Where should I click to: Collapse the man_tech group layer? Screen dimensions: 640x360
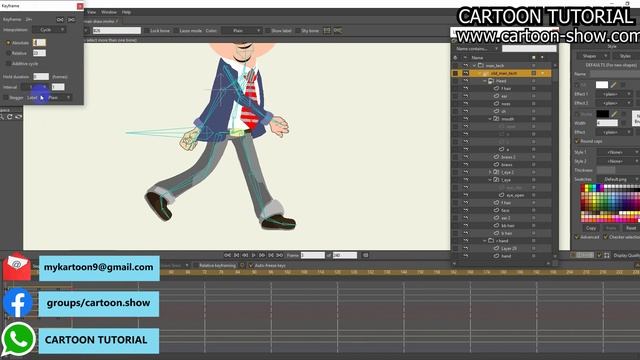coord(474,65)
